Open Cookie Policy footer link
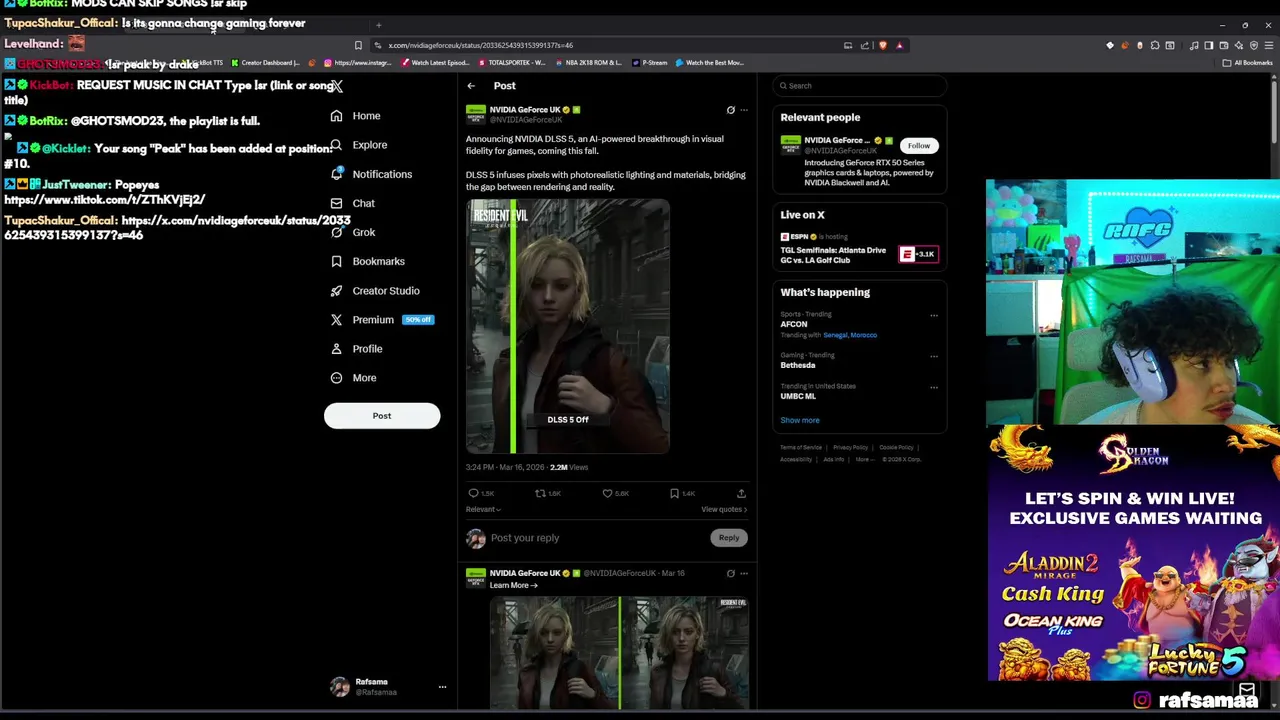This screenshot has width=1280, height=720. click(896, 447)
